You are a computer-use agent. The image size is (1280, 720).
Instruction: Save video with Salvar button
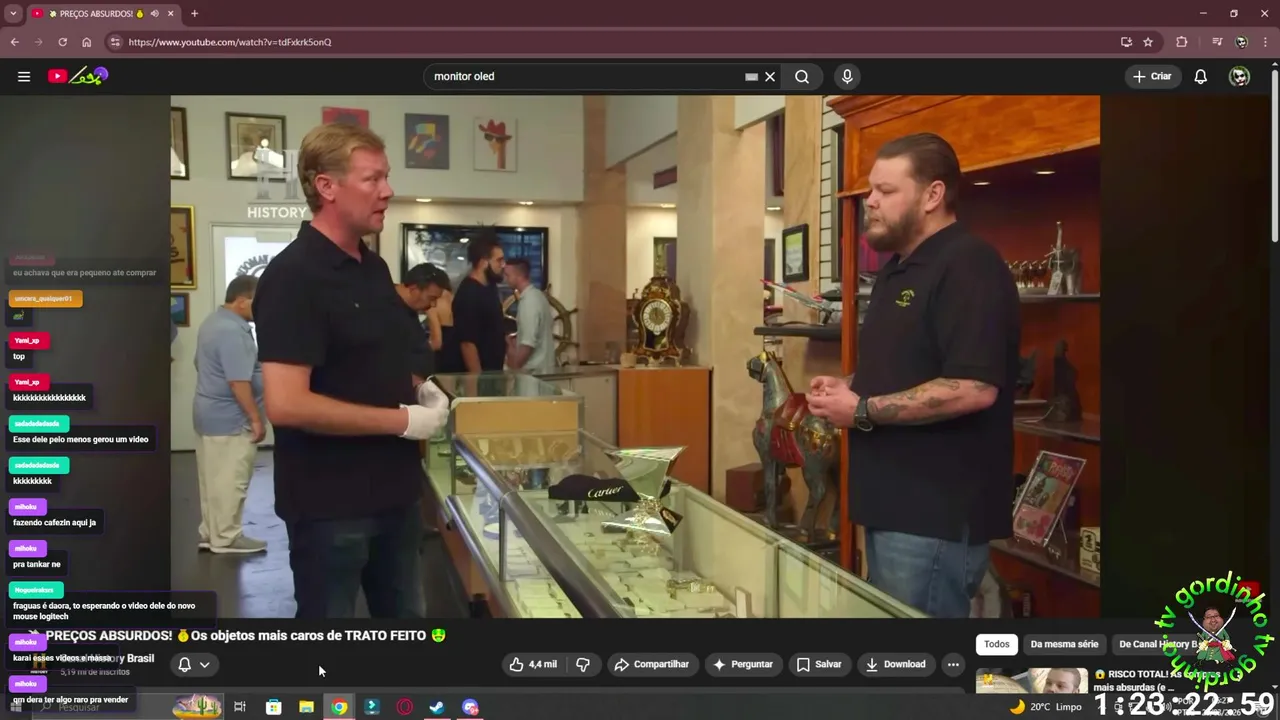coord(819,664)
